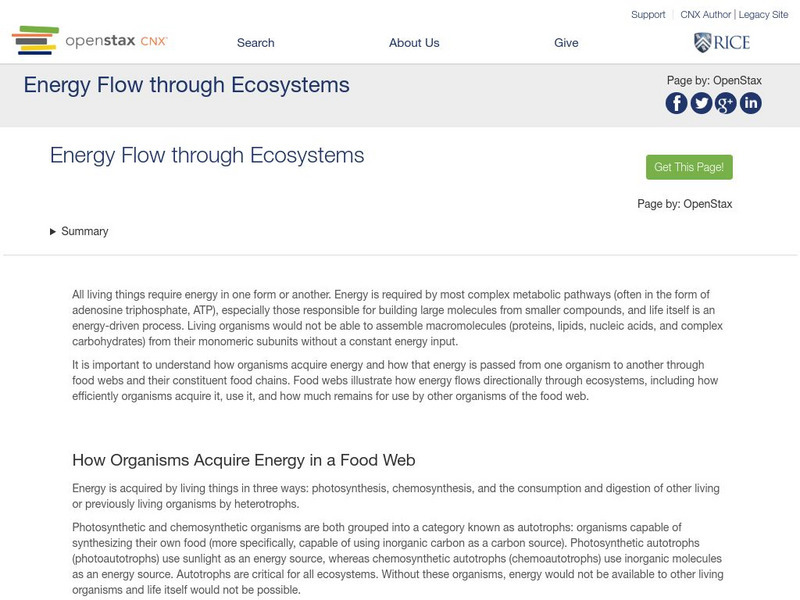Click the How Organisms Acquire Energy heading

click(243, 460)
